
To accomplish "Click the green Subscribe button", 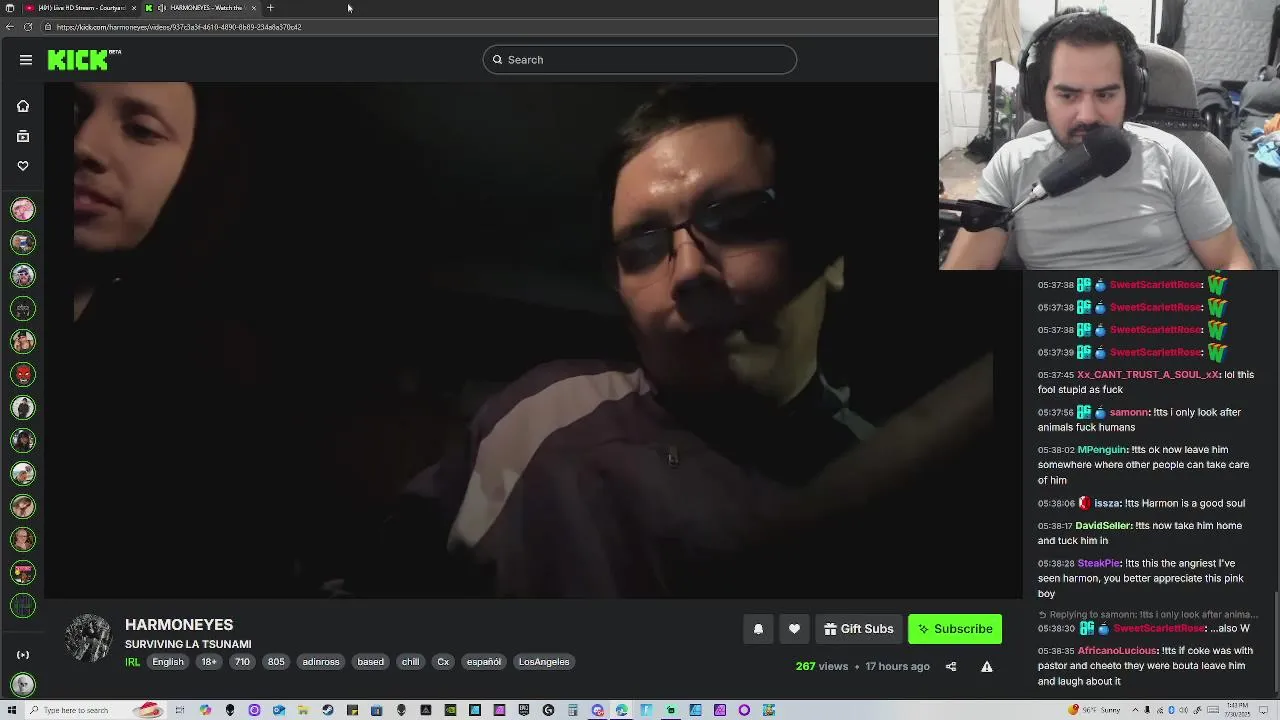I will [955, 629].
